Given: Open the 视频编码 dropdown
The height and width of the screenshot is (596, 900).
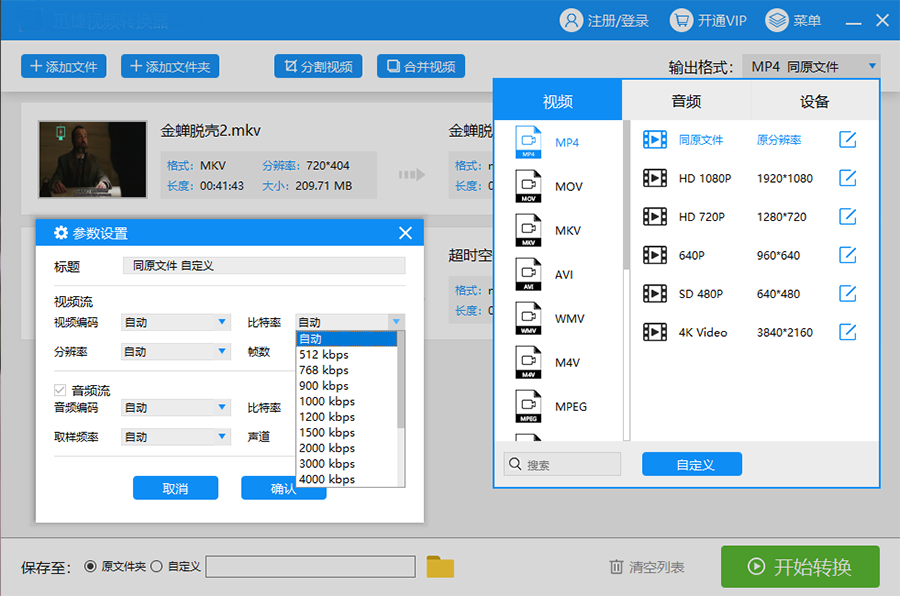Looking at the screenshot, I should (176, 322).
